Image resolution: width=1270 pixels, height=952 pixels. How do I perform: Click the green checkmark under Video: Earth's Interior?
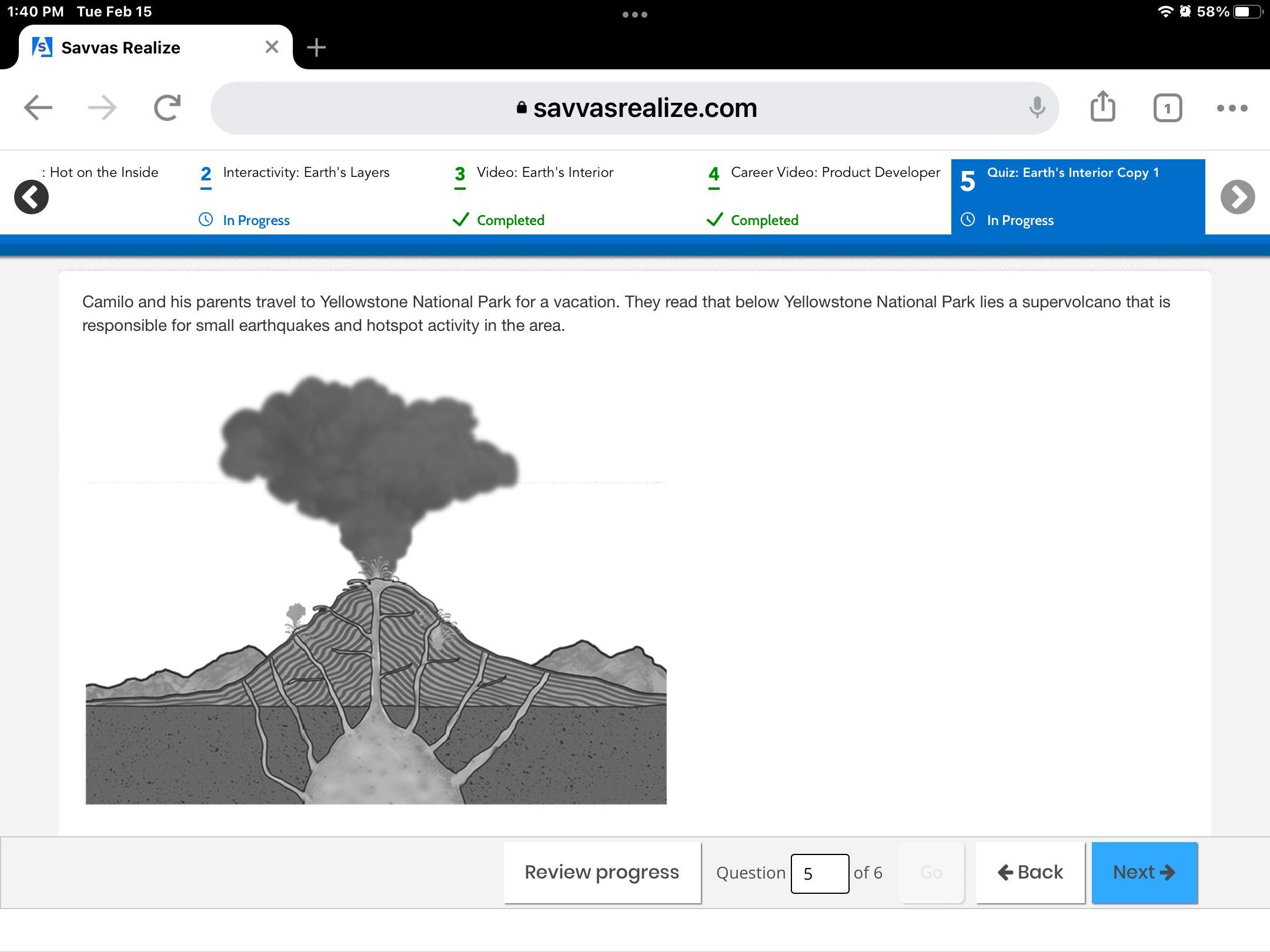460,219
